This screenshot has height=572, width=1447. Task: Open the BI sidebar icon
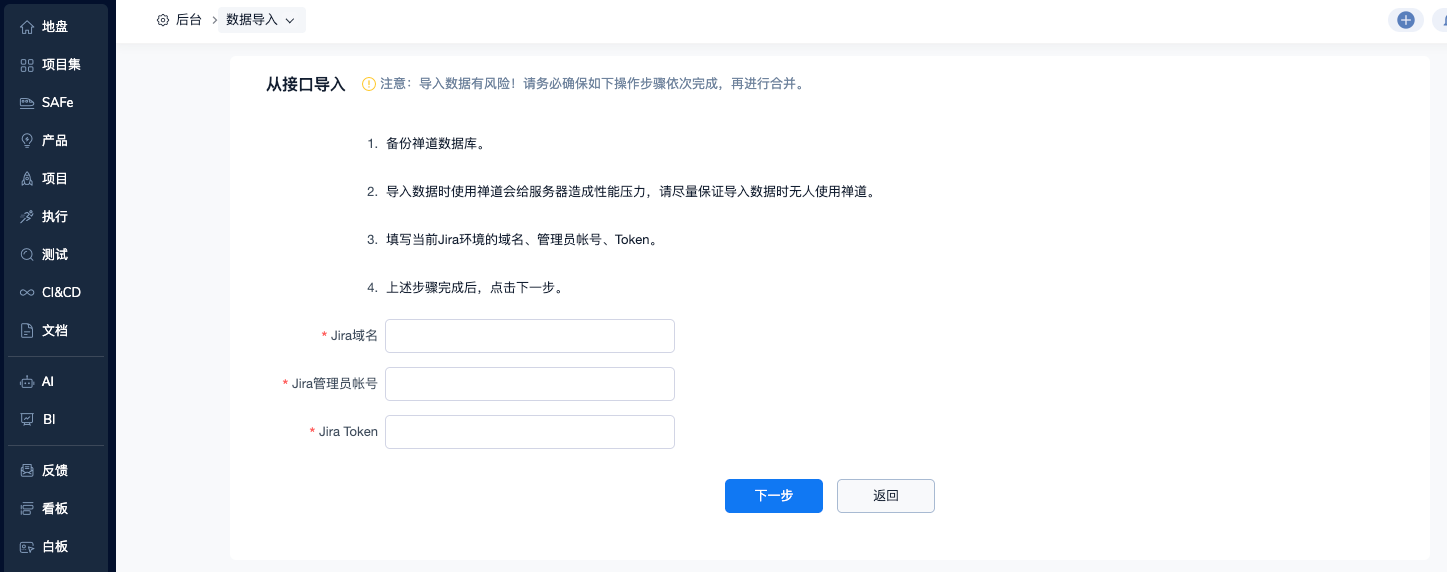point(27,420)
